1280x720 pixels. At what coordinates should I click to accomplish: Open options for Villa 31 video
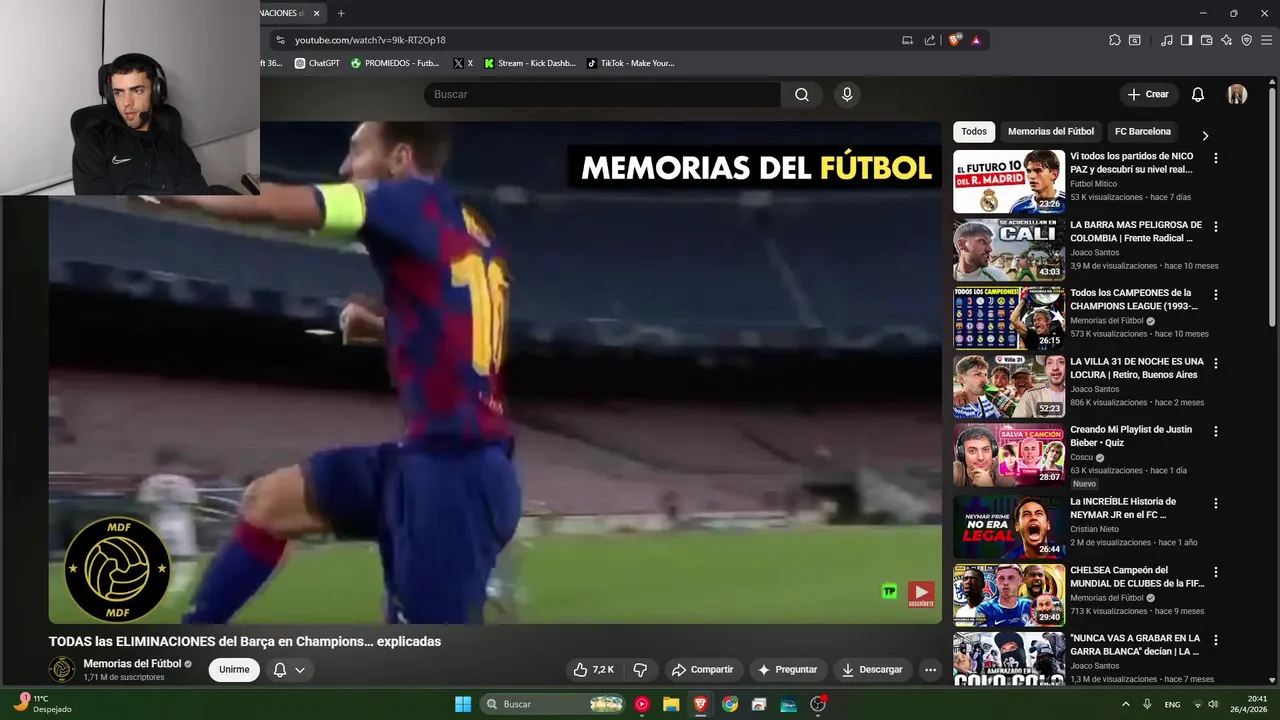1216,363
